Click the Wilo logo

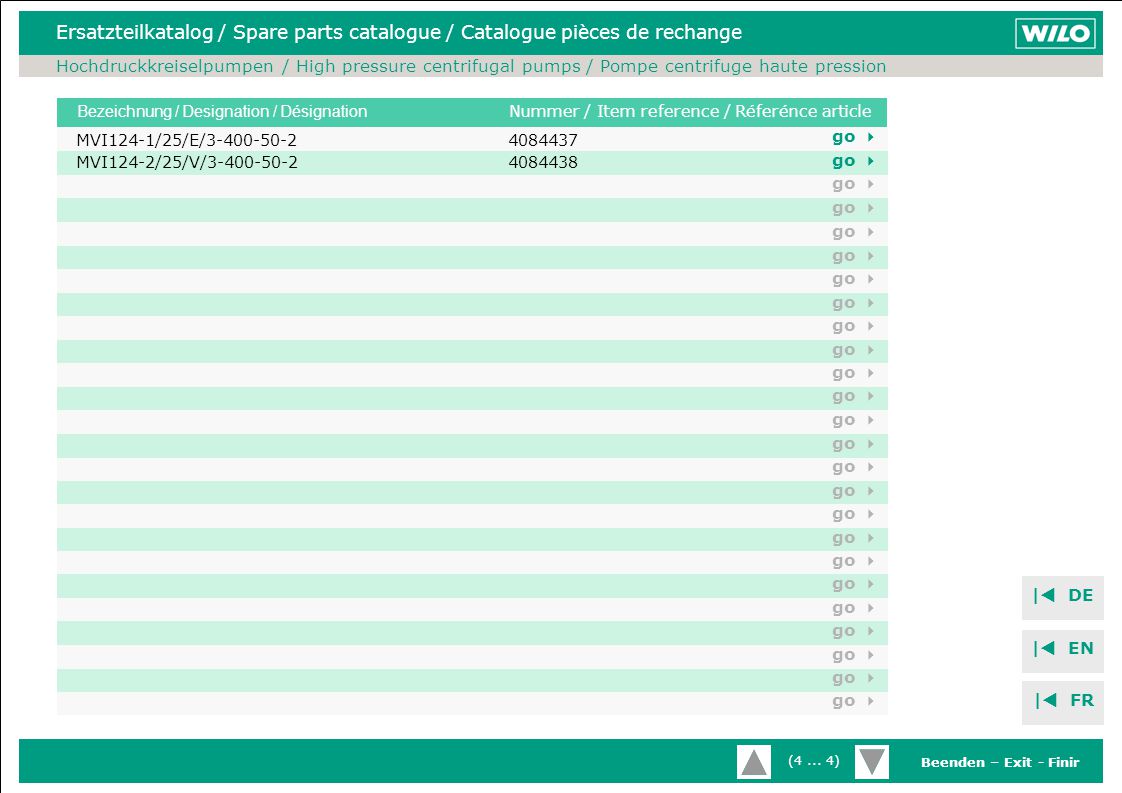click(x=1055, y=33)
